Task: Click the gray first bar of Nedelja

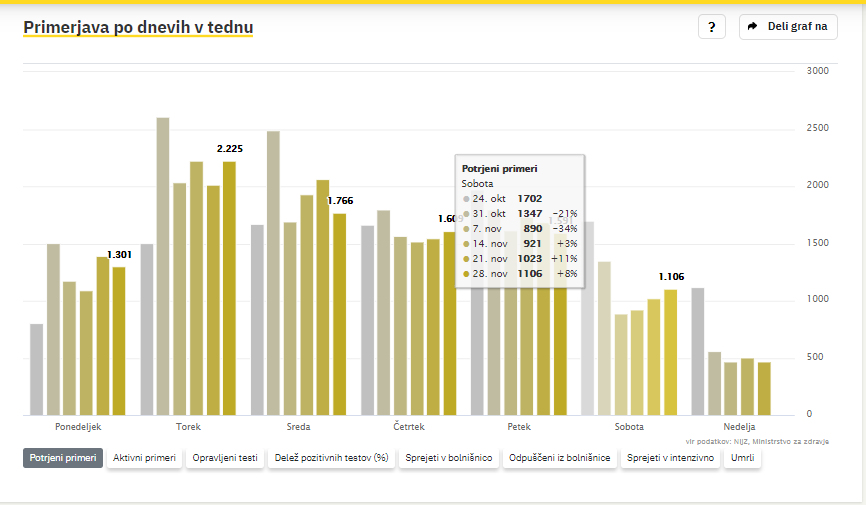Action: [698, 351]
